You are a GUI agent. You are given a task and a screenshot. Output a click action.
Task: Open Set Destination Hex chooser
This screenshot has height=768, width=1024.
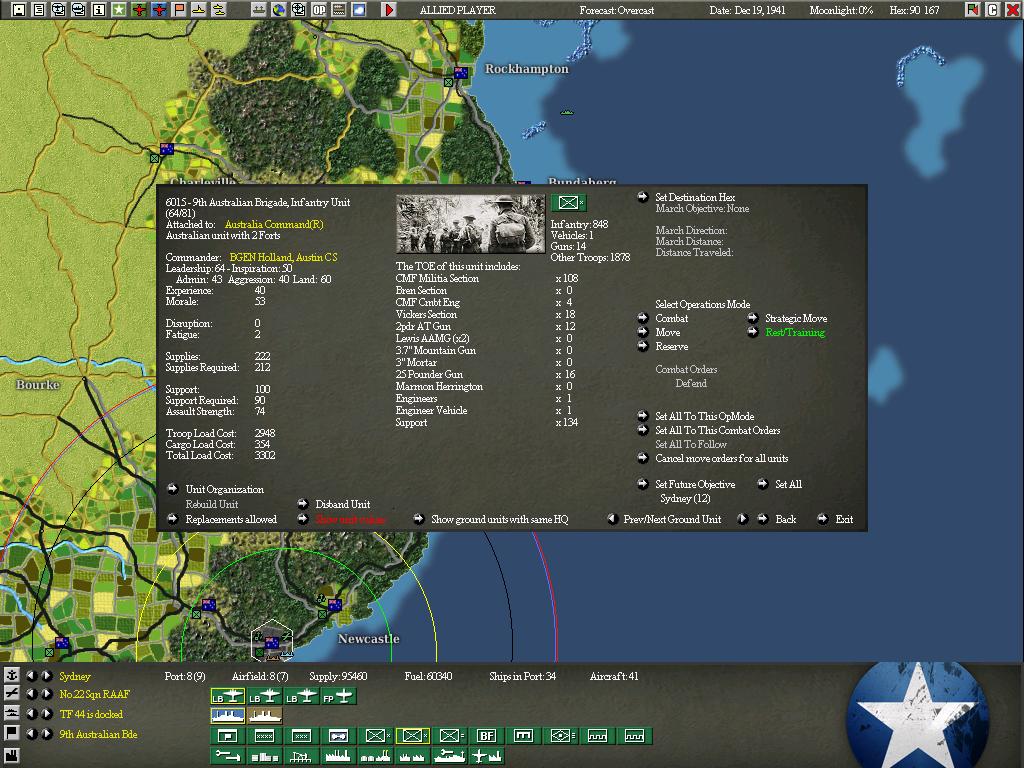tap(694, 198)
